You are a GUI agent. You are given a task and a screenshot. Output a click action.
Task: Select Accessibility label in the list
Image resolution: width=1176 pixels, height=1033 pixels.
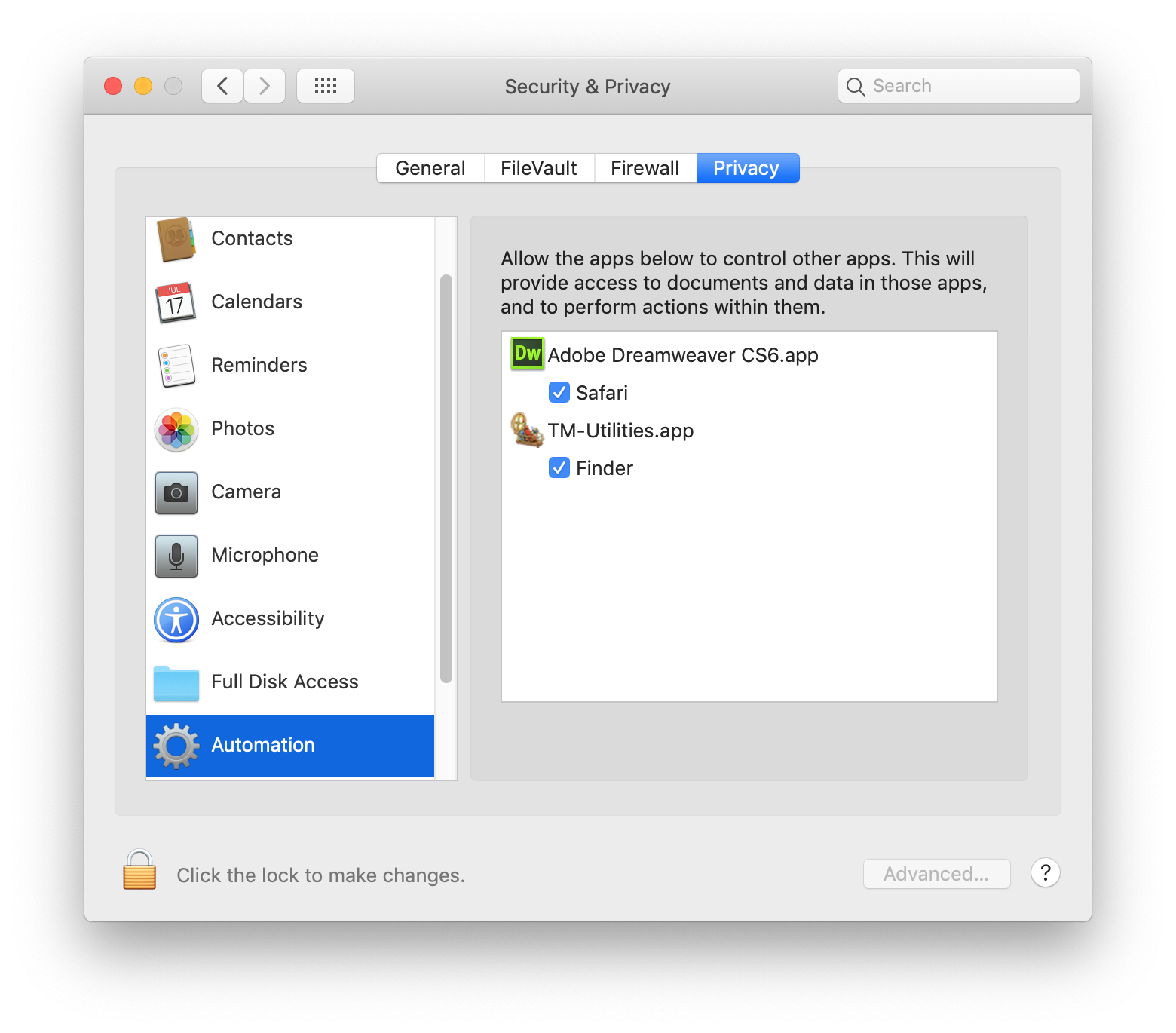[x=268, y=618]
